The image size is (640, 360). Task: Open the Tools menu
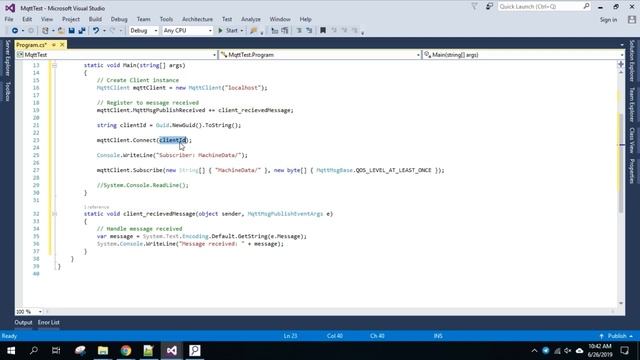point(166,19)
